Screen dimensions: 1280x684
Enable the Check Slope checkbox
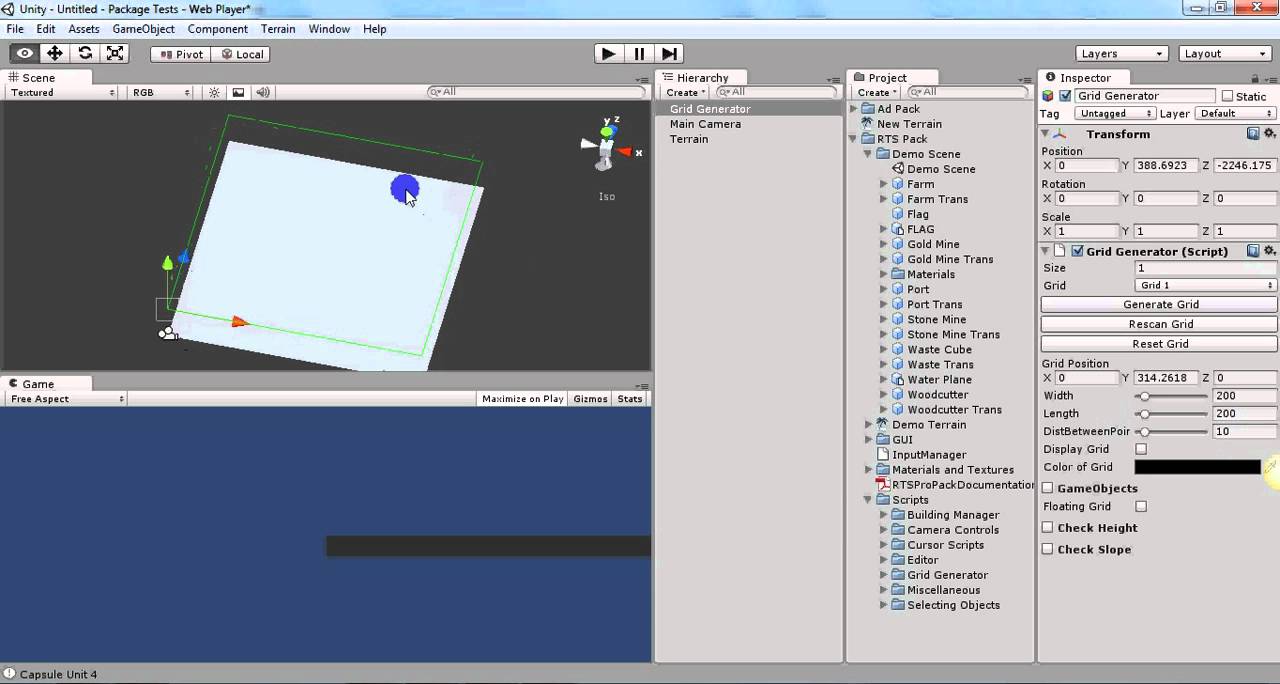[1048, 549]
